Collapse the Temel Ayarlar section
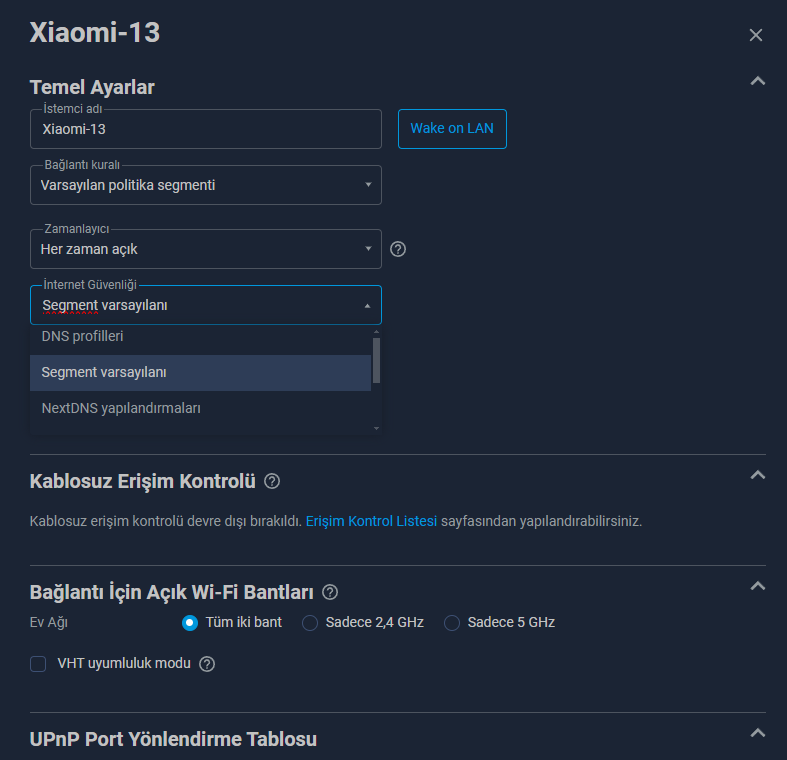 [757, 81]
